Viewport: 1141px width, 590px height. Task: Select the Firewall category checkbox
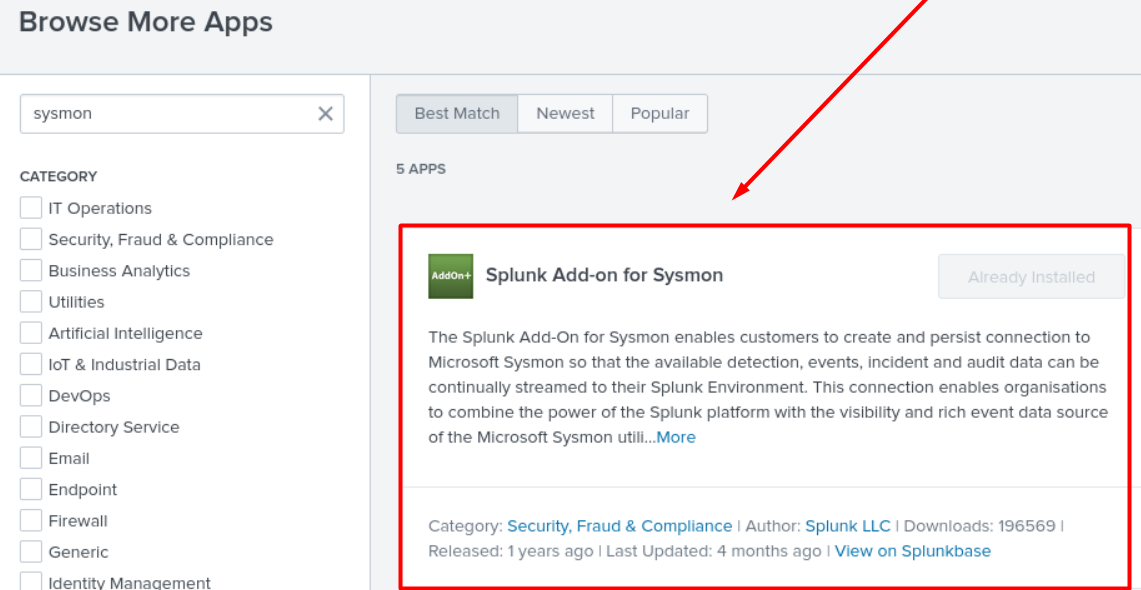click(x=31, y=521)
